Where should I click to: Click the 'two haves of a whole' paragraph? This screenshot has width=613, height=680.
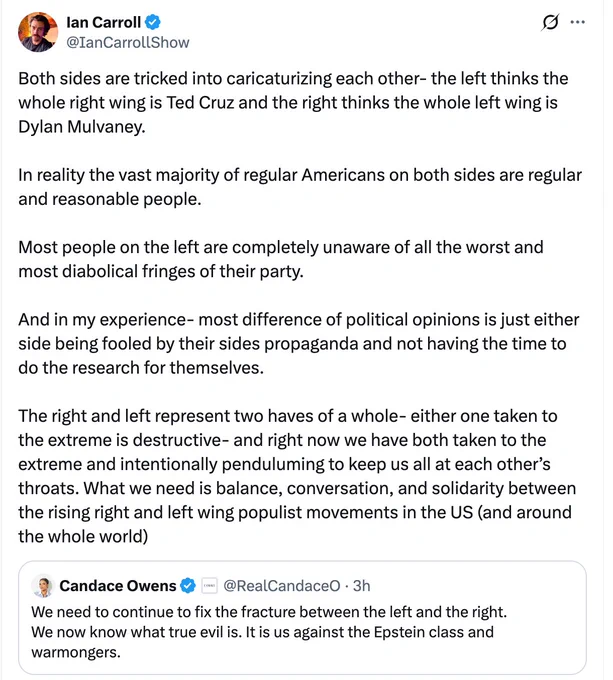coord(297,476)
